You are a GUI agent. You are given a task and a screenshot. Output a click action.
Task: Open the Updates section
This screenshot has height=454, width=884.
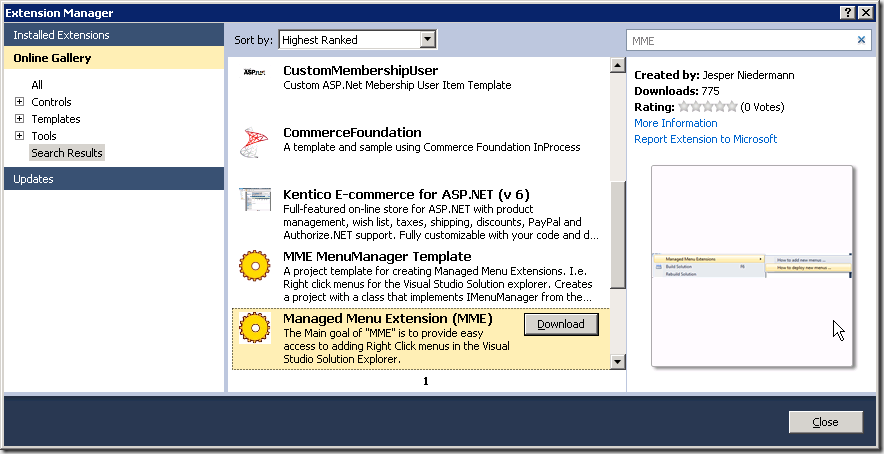click(114, 179)
